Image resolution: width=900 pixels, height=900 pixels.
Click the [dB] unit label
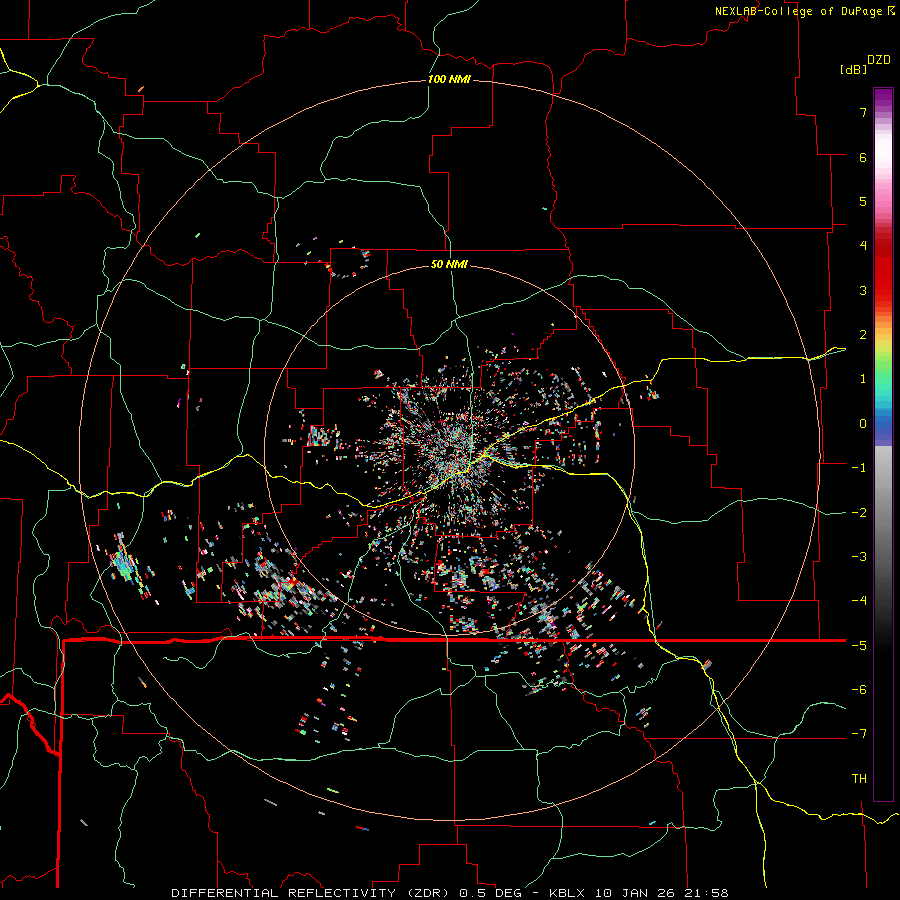pyautogui.click(x=853, y=69)
